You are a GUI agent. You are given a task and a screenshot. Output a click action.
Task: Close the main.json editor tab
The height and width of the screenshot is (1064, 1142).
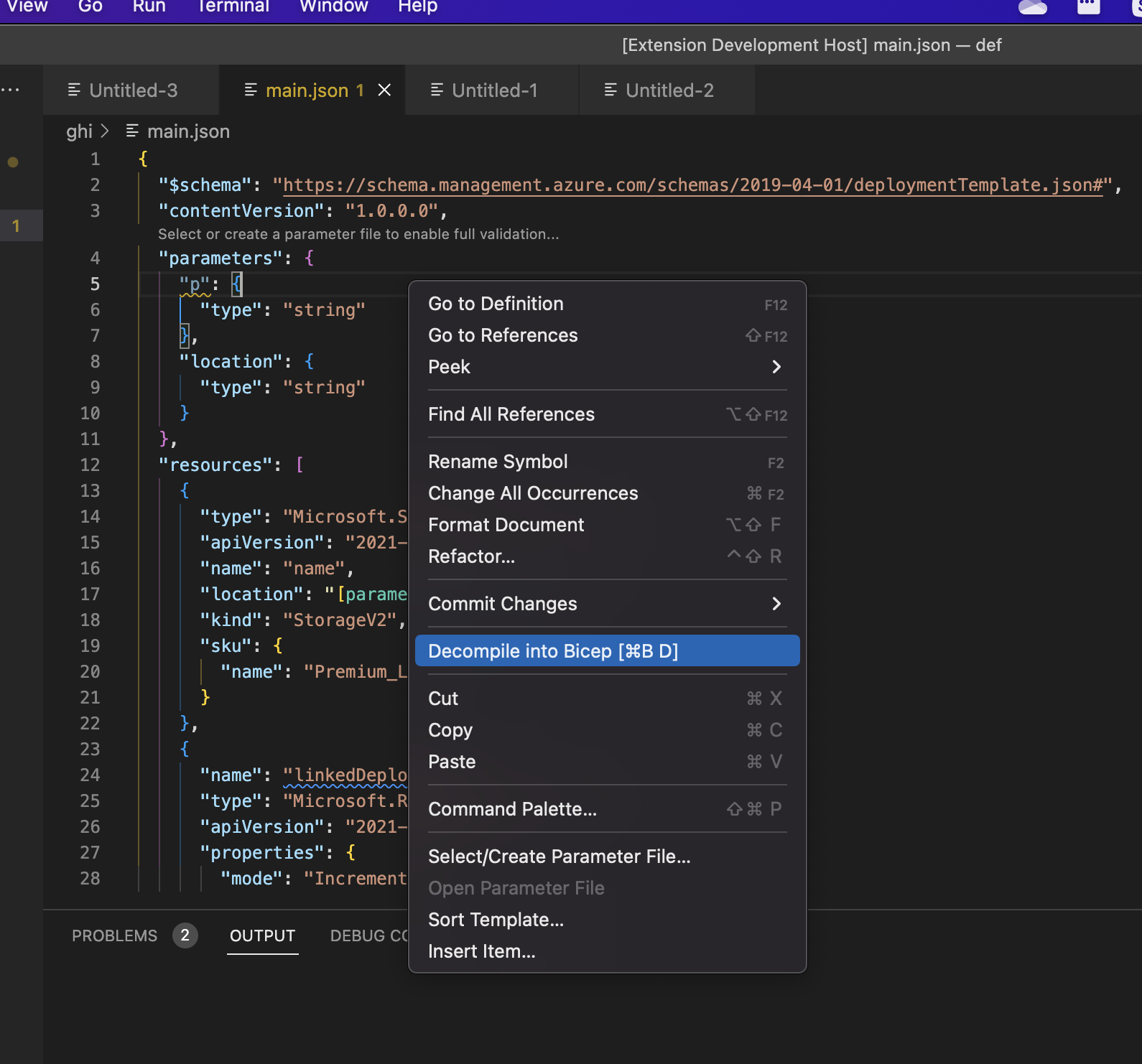[x=385, y=90]
